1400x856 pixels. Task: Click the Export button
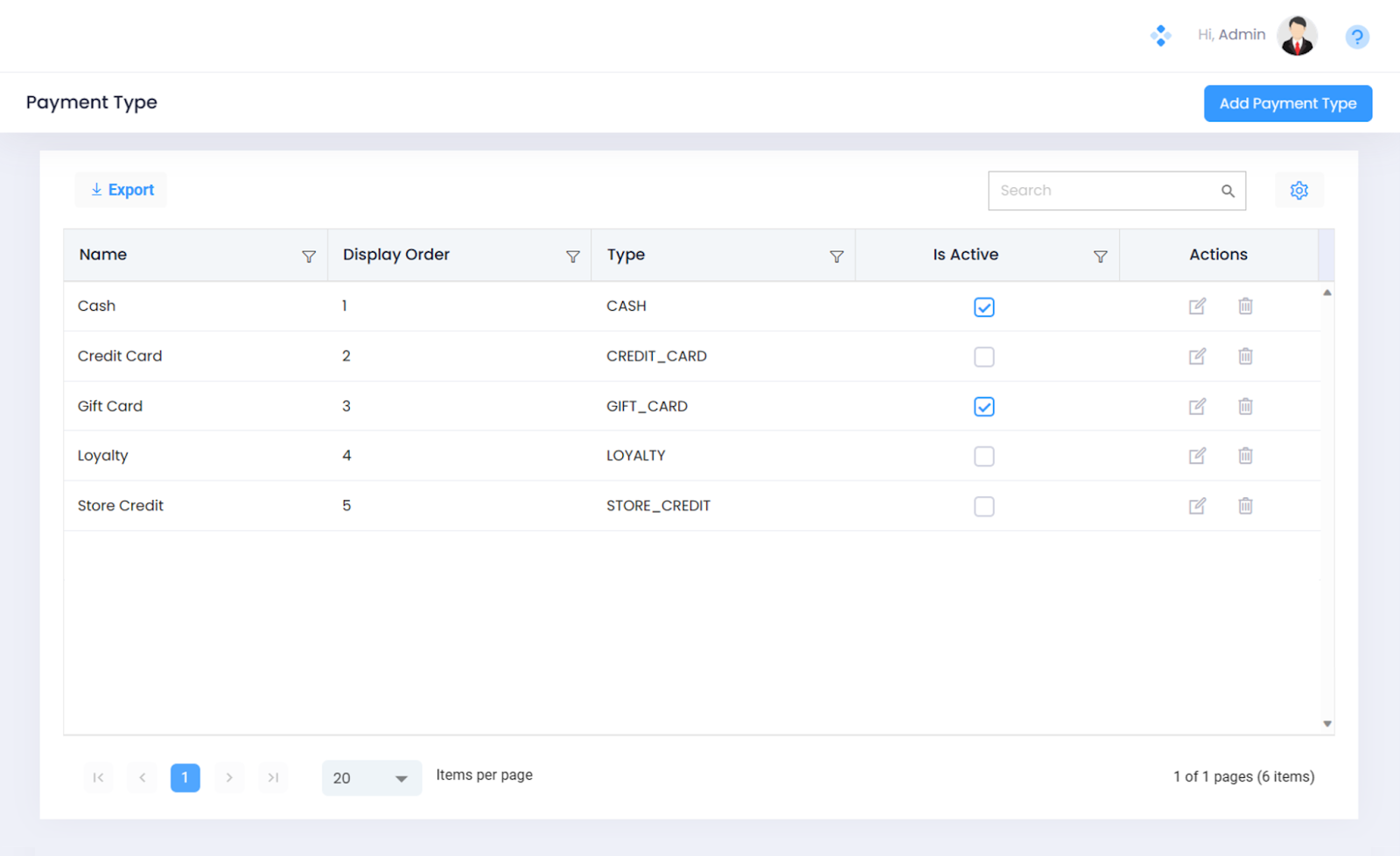122,190
